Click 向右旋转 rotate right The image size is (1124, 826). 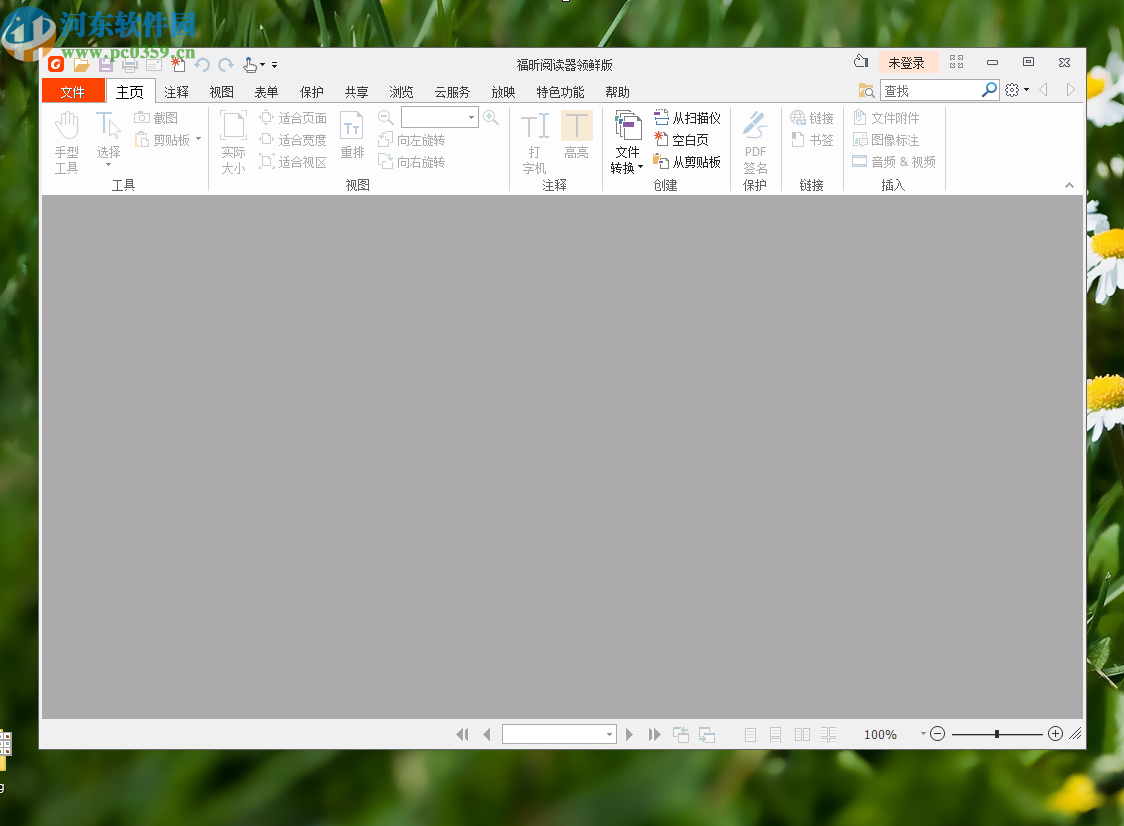coord(412,162)
